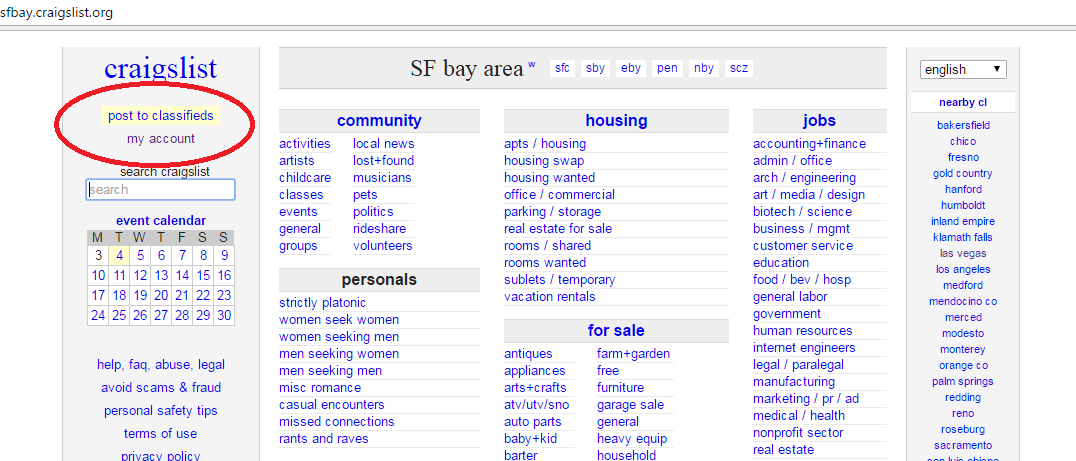Open my account link

coord(161,139)
